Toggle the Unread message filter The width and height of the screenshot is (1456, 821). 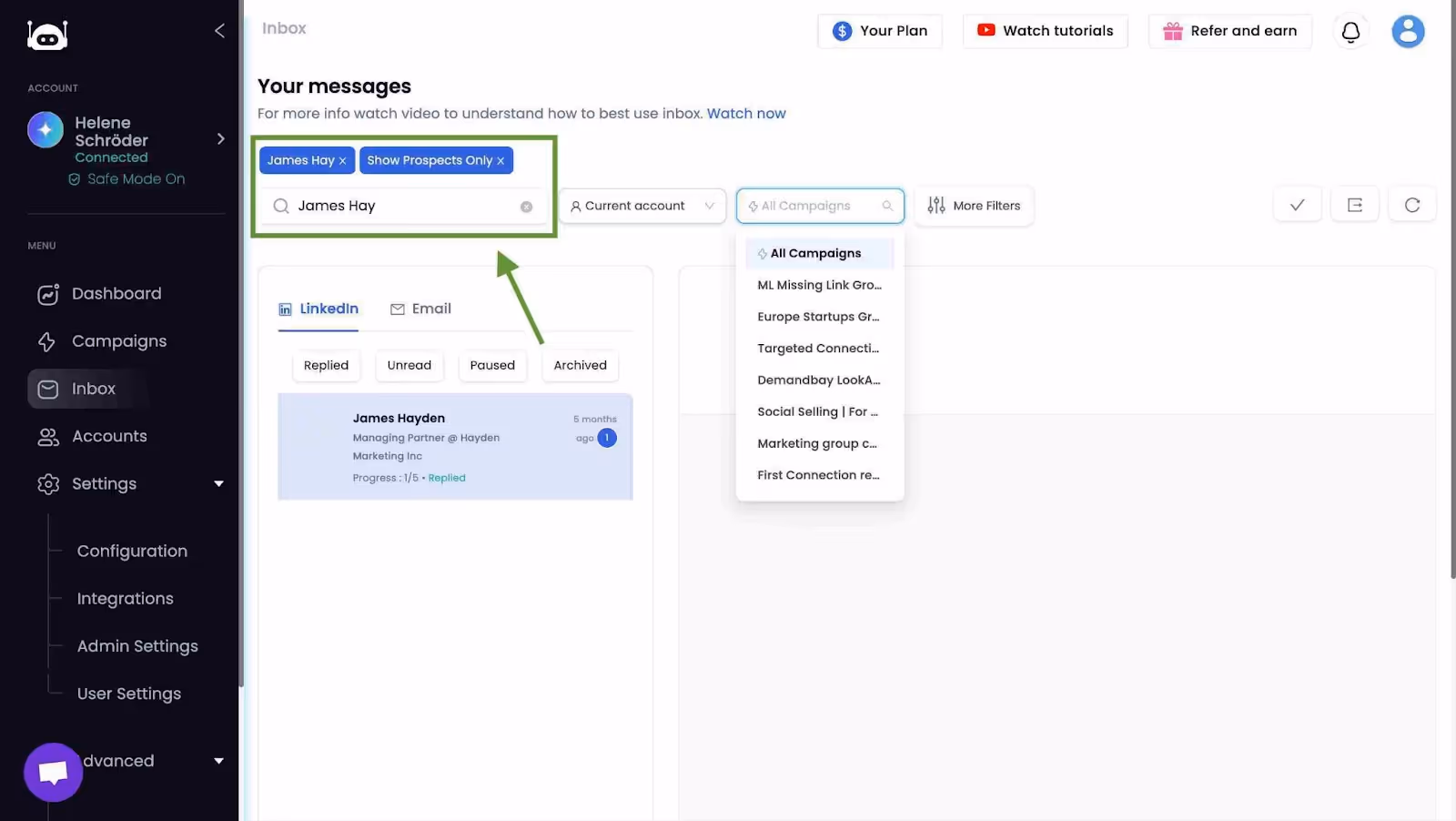pos(409,365)
